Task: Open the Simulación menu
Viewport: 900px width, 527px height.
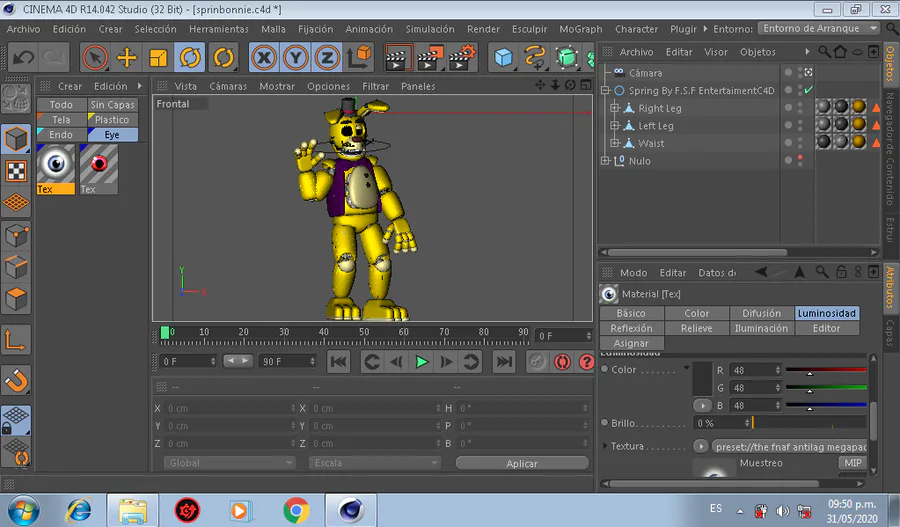Action: tap(429, 29)
